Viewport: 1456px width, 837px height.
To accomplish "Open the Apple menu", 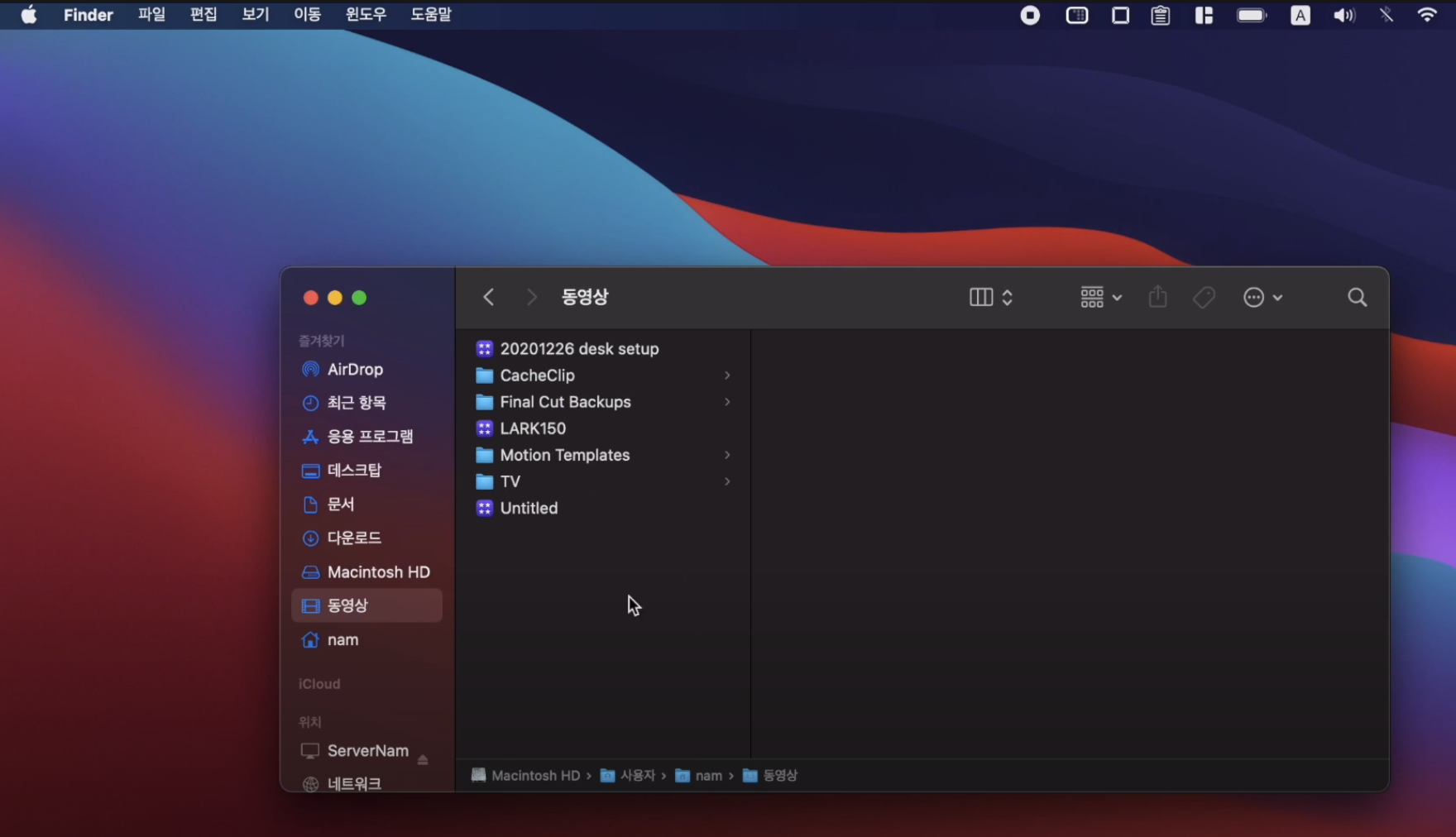I will (29, 15).
